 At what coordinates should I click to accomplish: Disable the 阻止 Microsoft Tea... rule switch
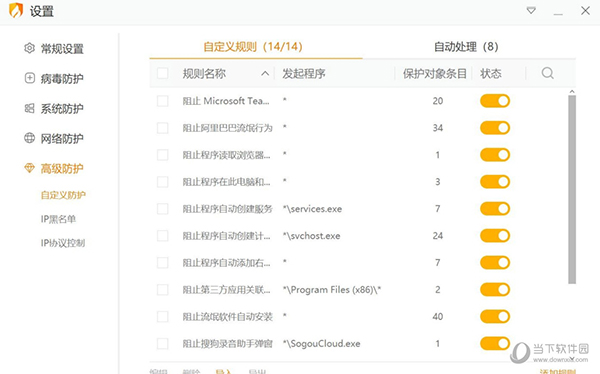[495, 101]
